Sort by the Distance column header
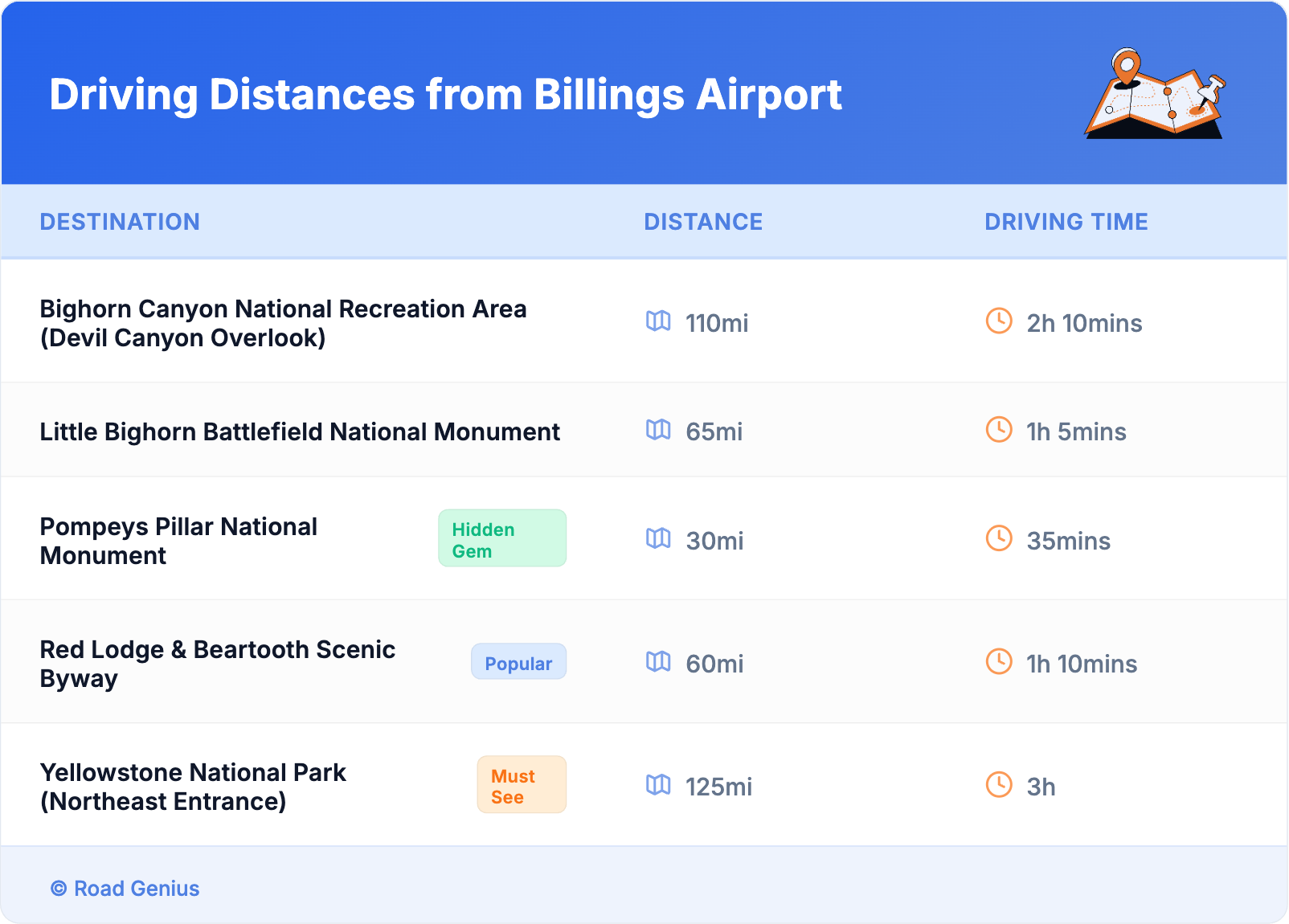Viewport: 1289px width, 924px height. [703, 222]
